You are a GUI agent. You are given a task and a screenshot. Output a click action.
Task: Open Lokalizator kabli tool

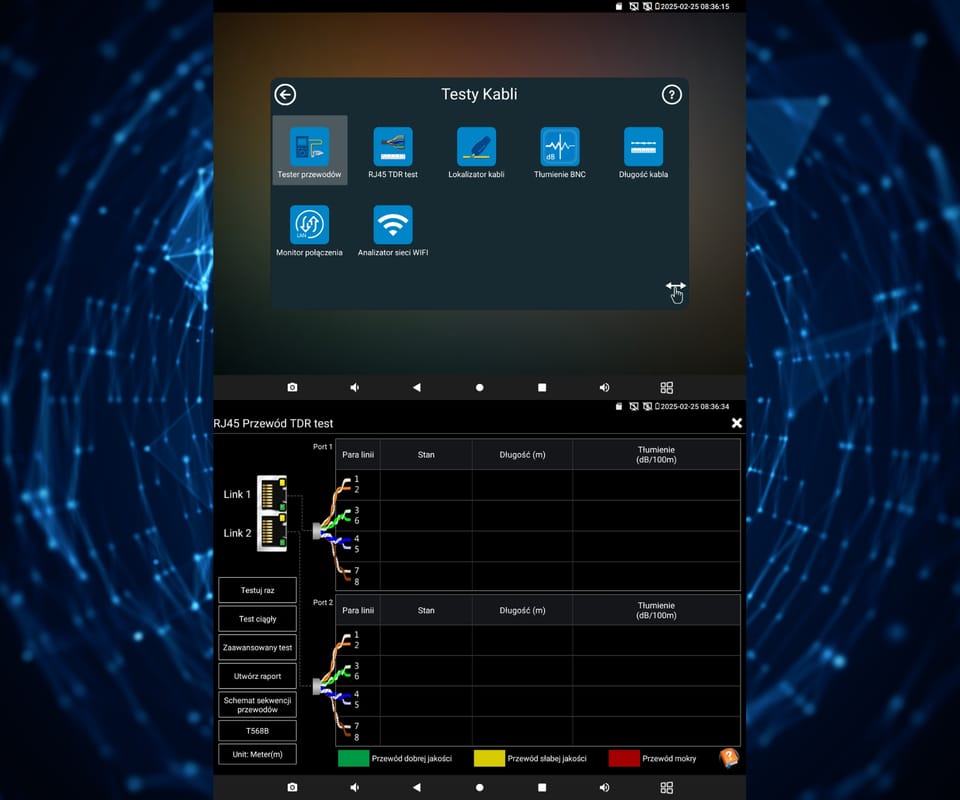[476, 147]
